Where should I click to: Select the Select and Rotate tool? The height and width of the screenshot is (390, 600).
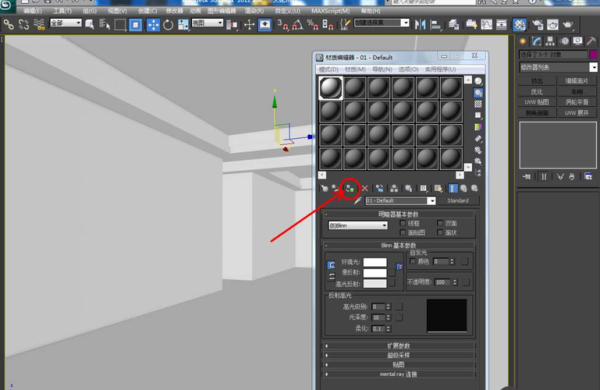coord(168,25)
